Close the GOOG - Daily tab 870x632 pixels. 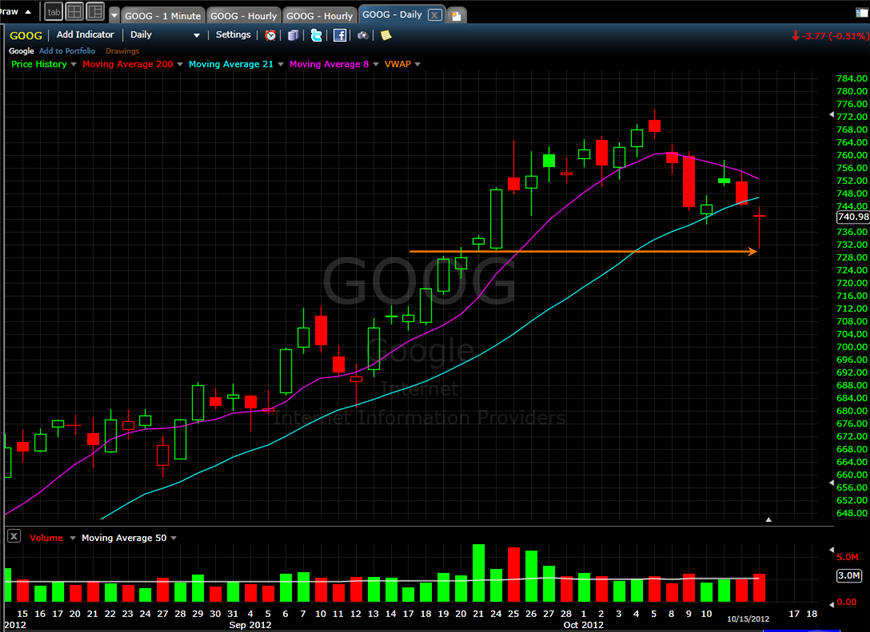pyautogui.click(x=435, y=15)
